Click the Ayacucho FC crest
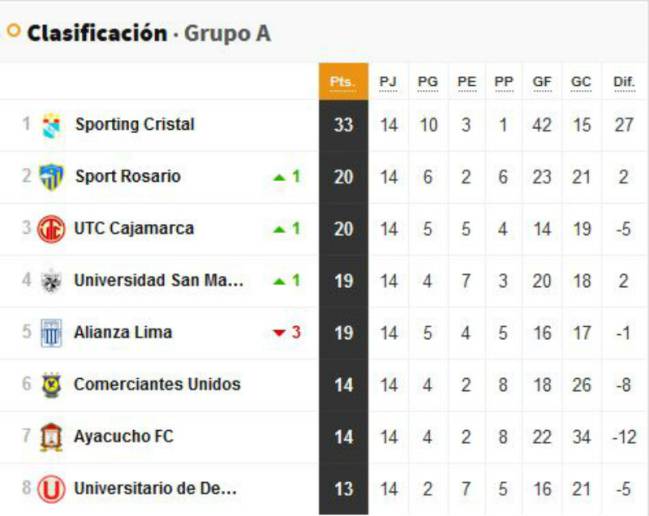The height and width of the screenshot is (516, 649). click(x=51, y=437)
